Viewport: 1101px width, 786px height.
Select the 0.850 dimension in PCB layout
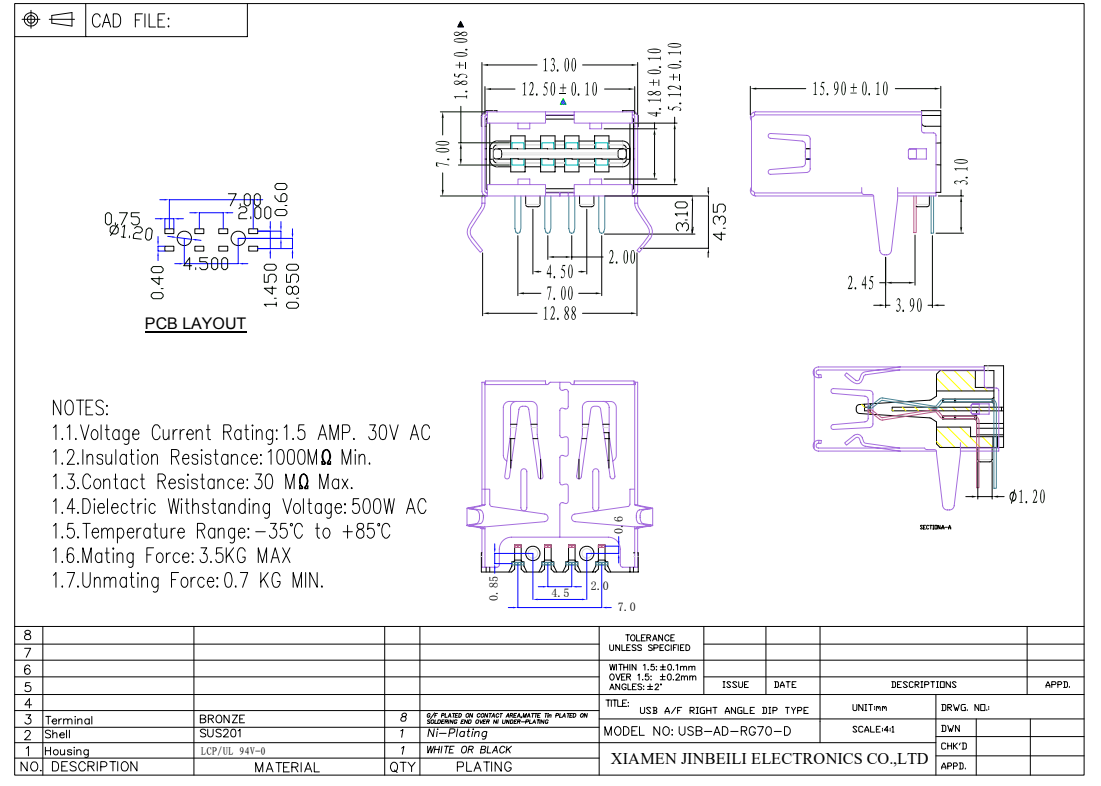tap(294, 286)
